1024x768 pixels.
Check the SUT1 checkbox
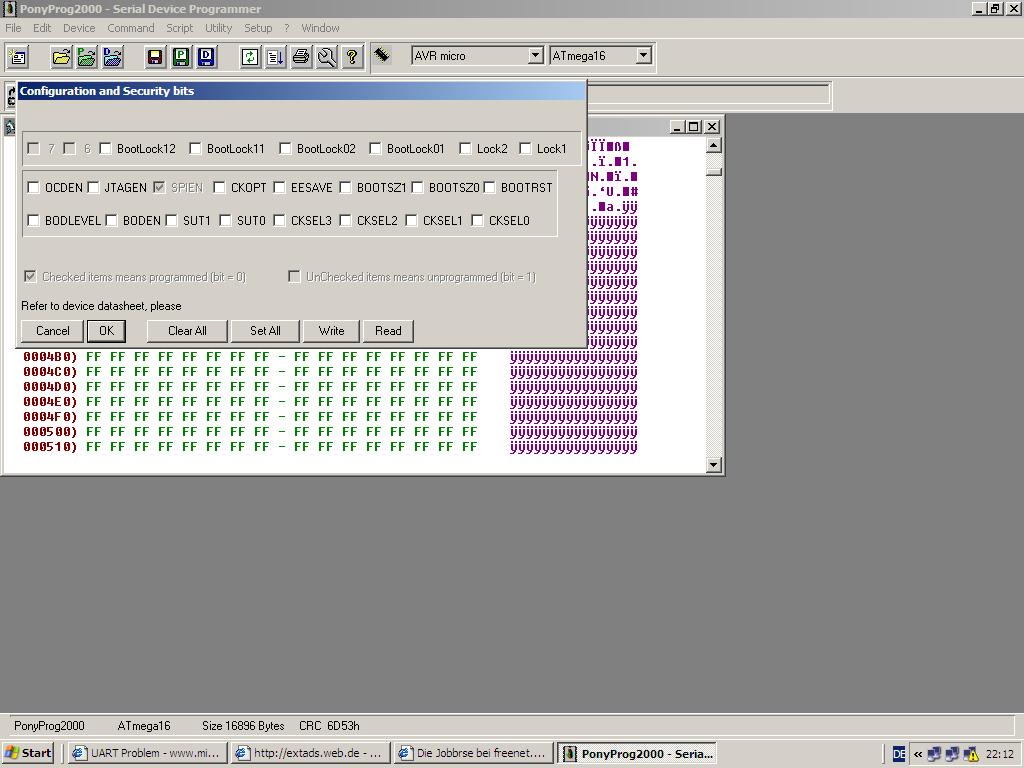tap(171, 221)
